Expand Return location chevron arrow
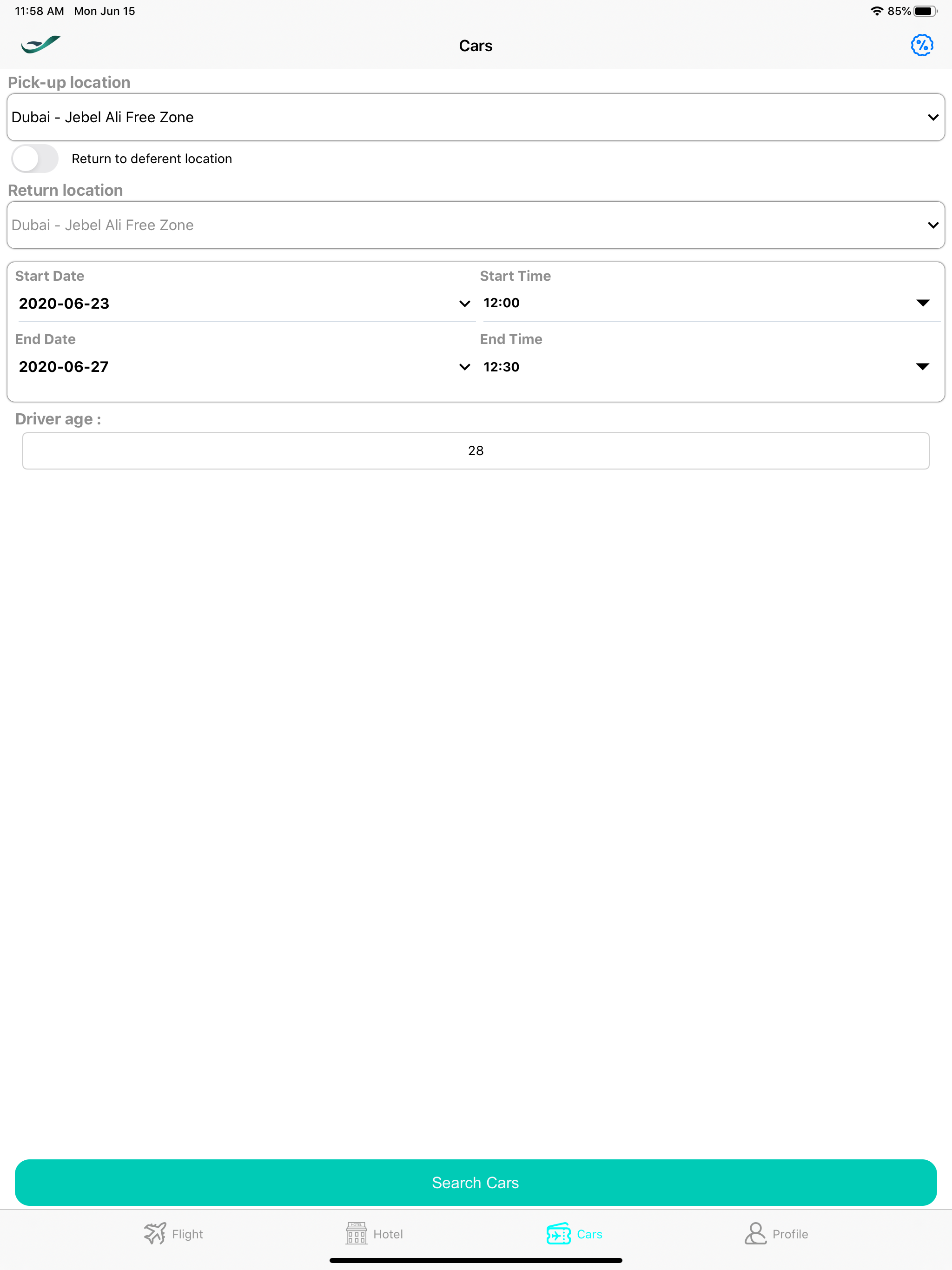The image size is (952, 1270). click(933, 225)
